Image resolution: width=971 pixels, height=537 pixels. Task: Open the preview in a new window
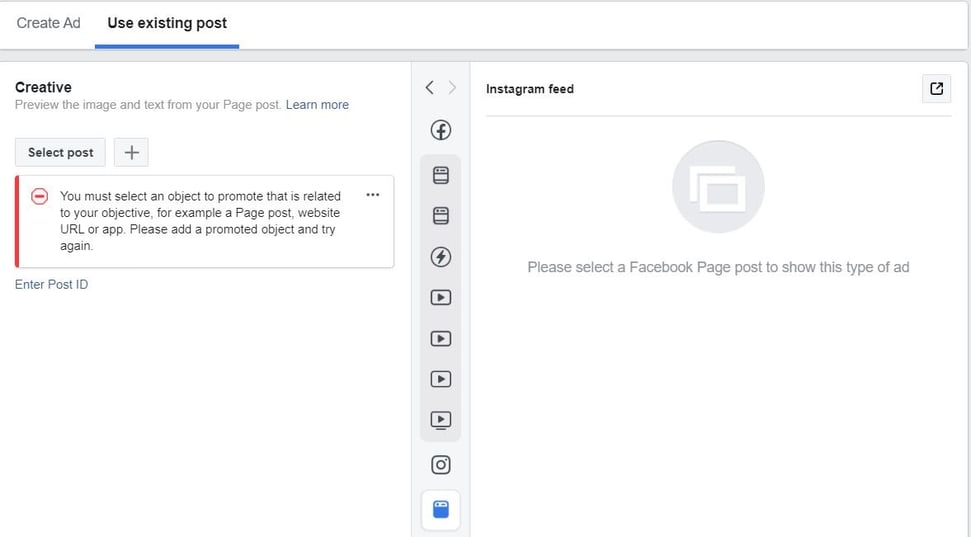(x=936, y=88)
